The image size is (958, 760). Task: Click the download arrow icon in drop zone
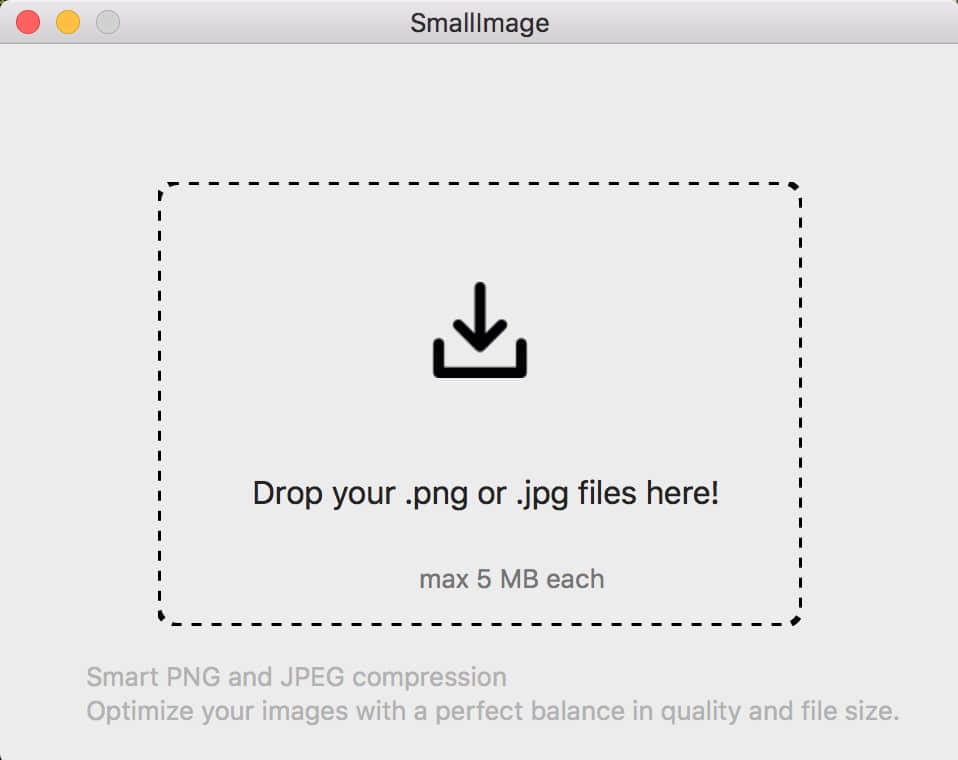click(x=480, y=330)
